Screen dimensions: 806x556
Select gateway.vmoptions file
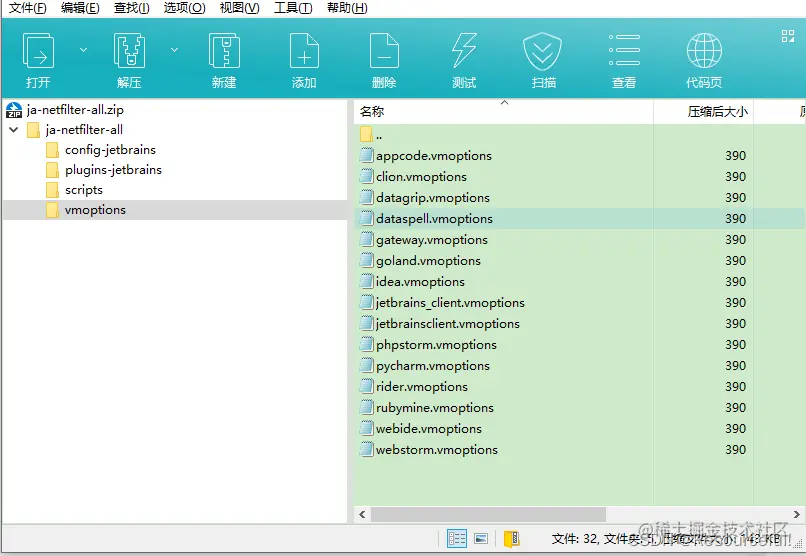(x=432, y=239)
